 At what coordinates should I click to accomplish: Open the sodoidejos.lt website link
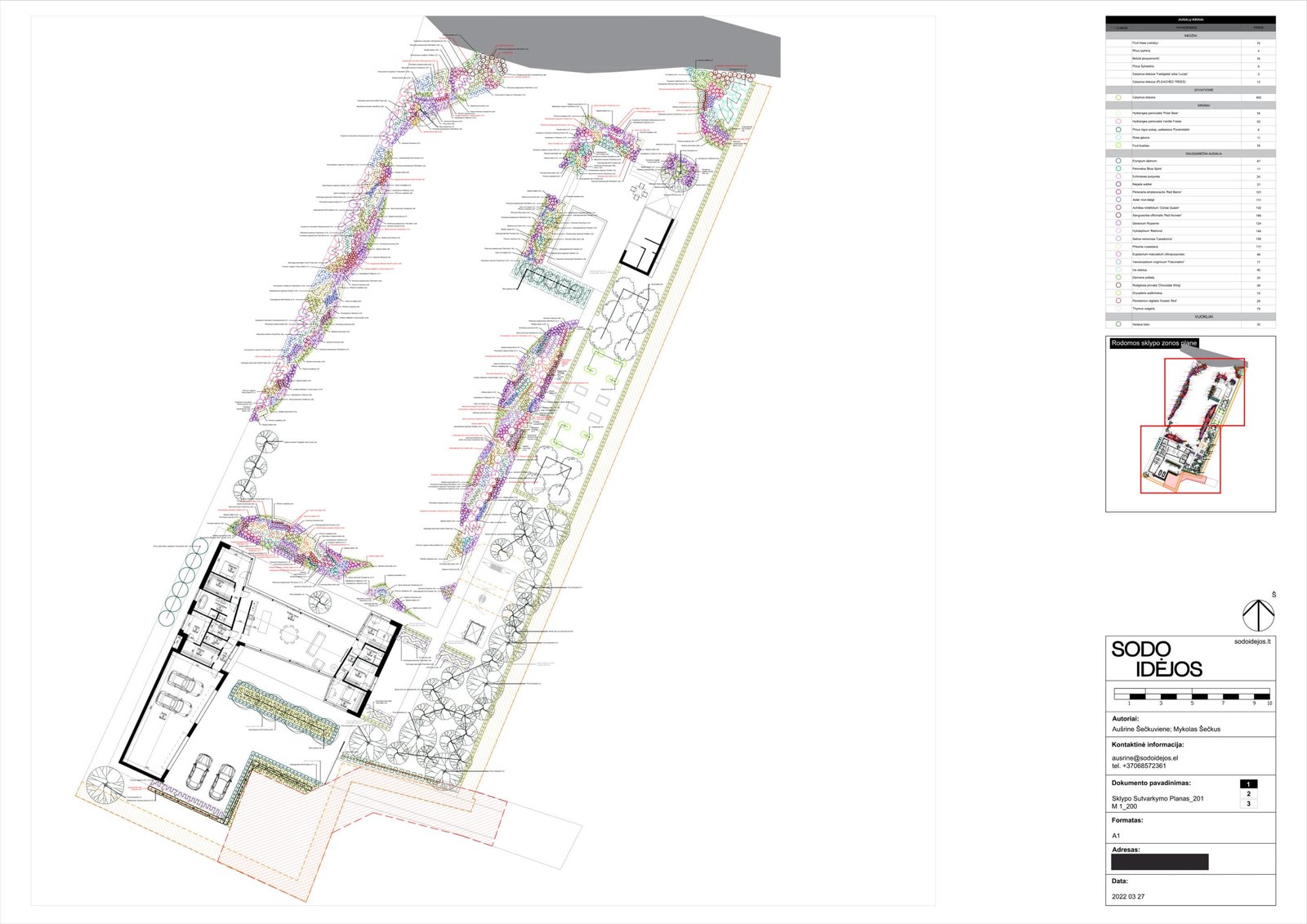(x=1252, y=642)
